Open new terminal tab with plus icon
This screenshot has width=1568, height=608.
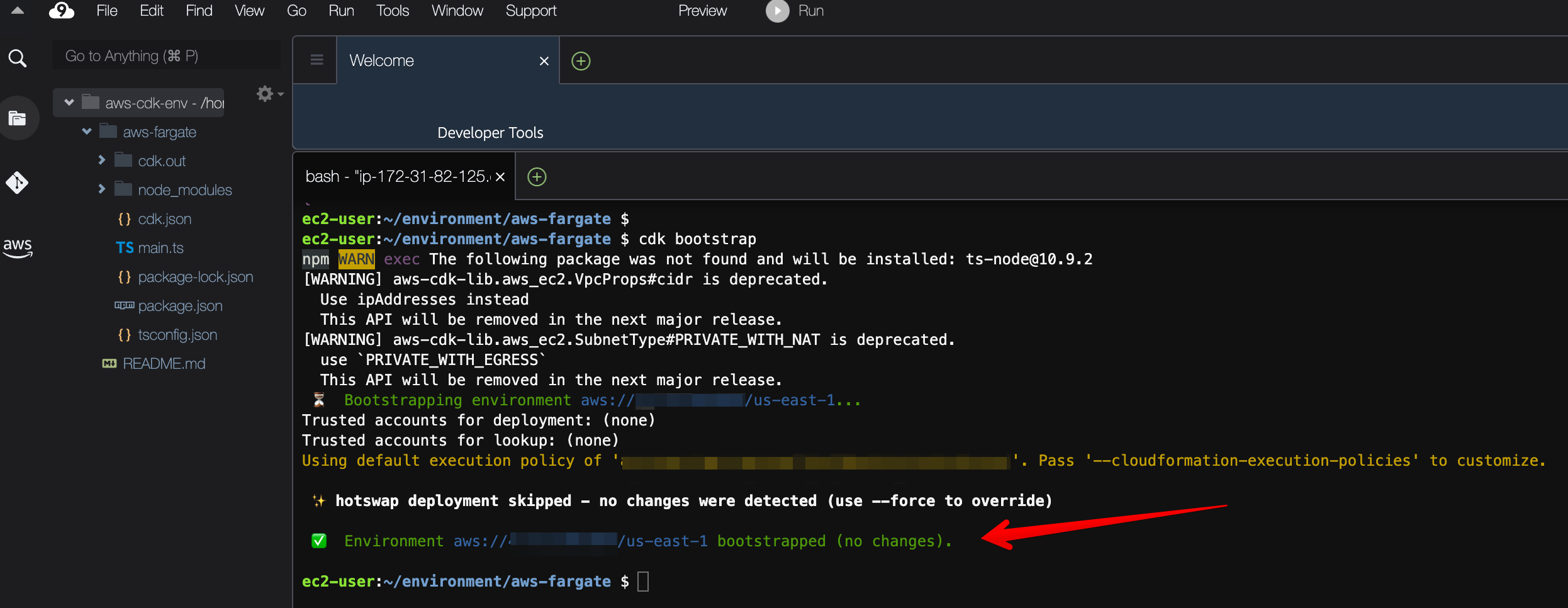(536, 177)
